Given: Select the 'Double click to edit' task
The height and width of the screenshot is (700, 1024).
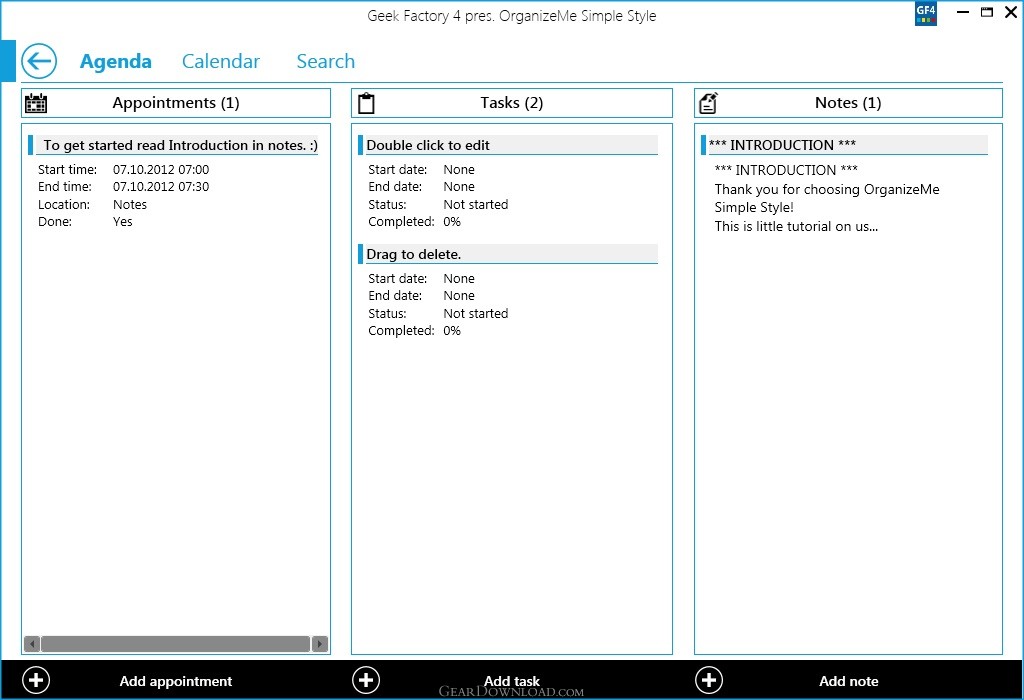Looking at the screenshot, I should (508, 145).
